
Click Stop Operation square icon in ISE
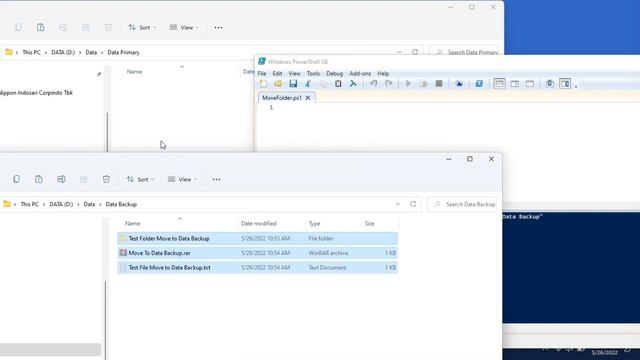[439, 84]
